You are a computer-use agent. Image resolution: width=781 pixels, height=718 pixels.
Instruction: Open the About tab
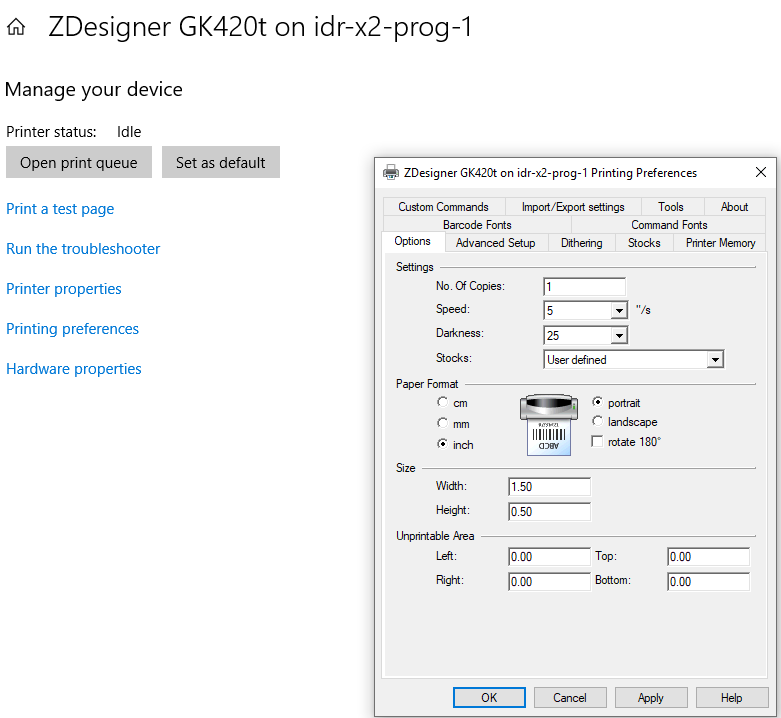point(734,207)
